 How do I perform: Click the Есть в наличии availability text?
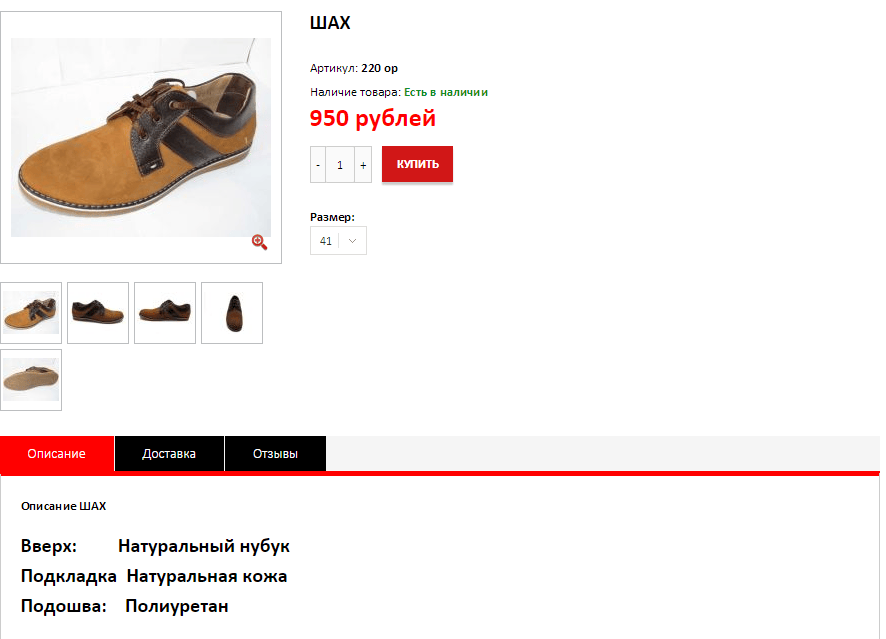click(446, 92)
